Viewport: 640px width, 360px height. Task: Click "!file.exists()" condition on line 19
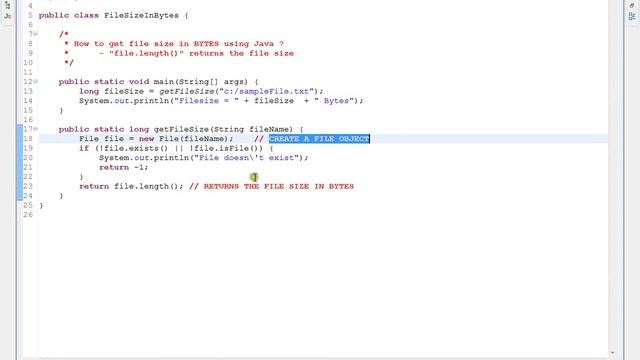[134, 149]
